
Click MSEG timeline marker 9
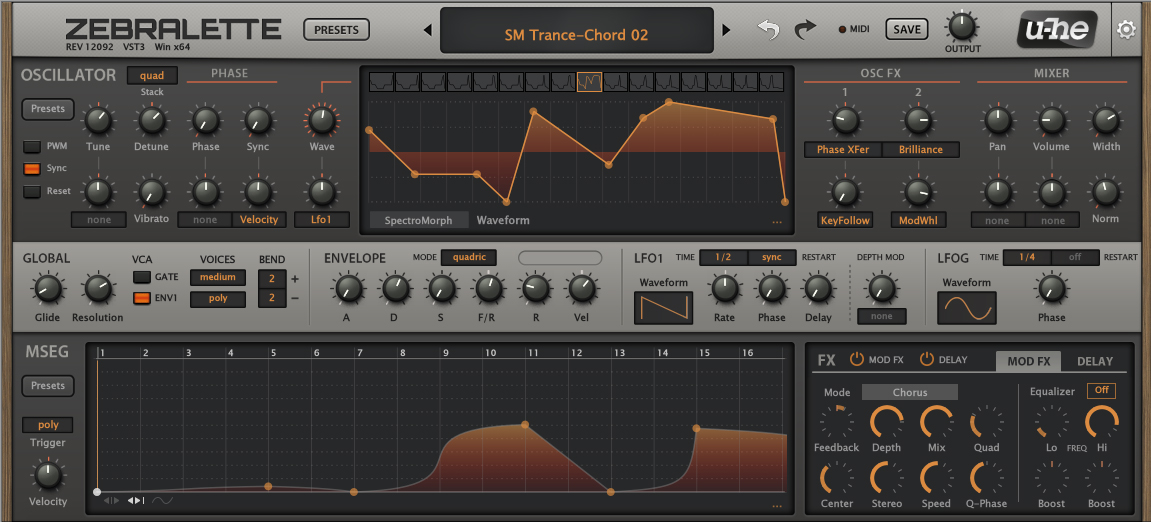point(445,353)
